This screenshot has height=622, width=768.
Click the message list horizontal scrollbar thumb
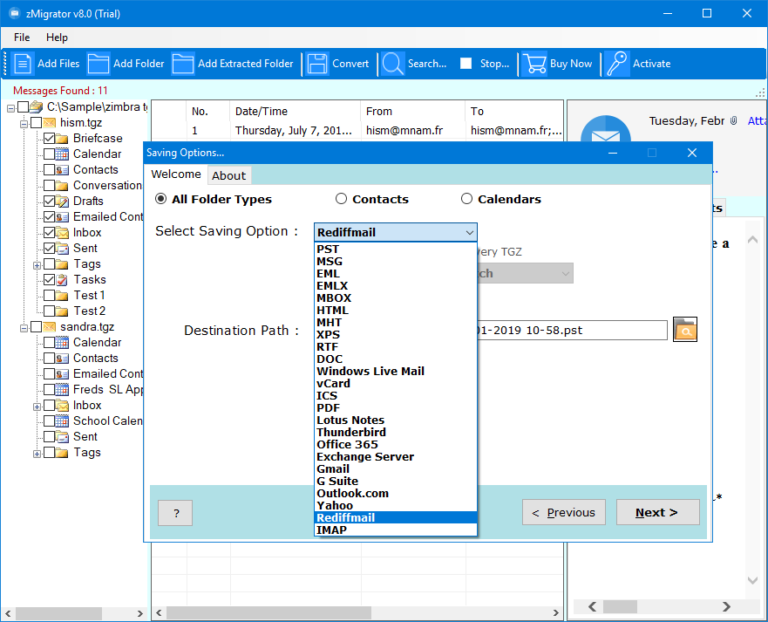268,613
